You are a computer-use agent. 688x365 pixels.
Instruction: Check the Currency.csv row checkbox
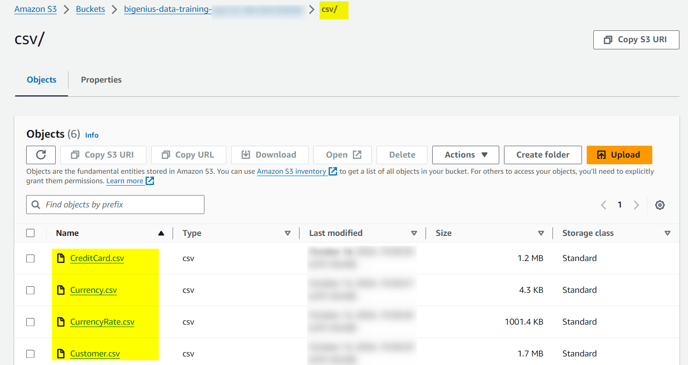[x=30, y=290]
